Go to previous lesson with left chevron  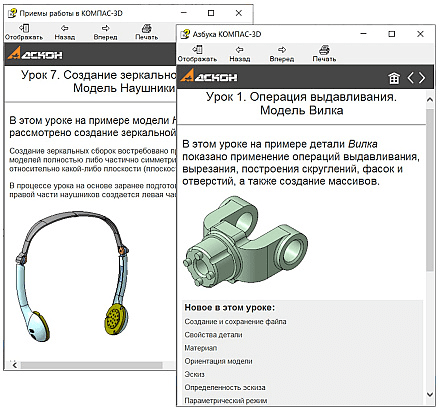pyautogui.click(x=411, y=78)
